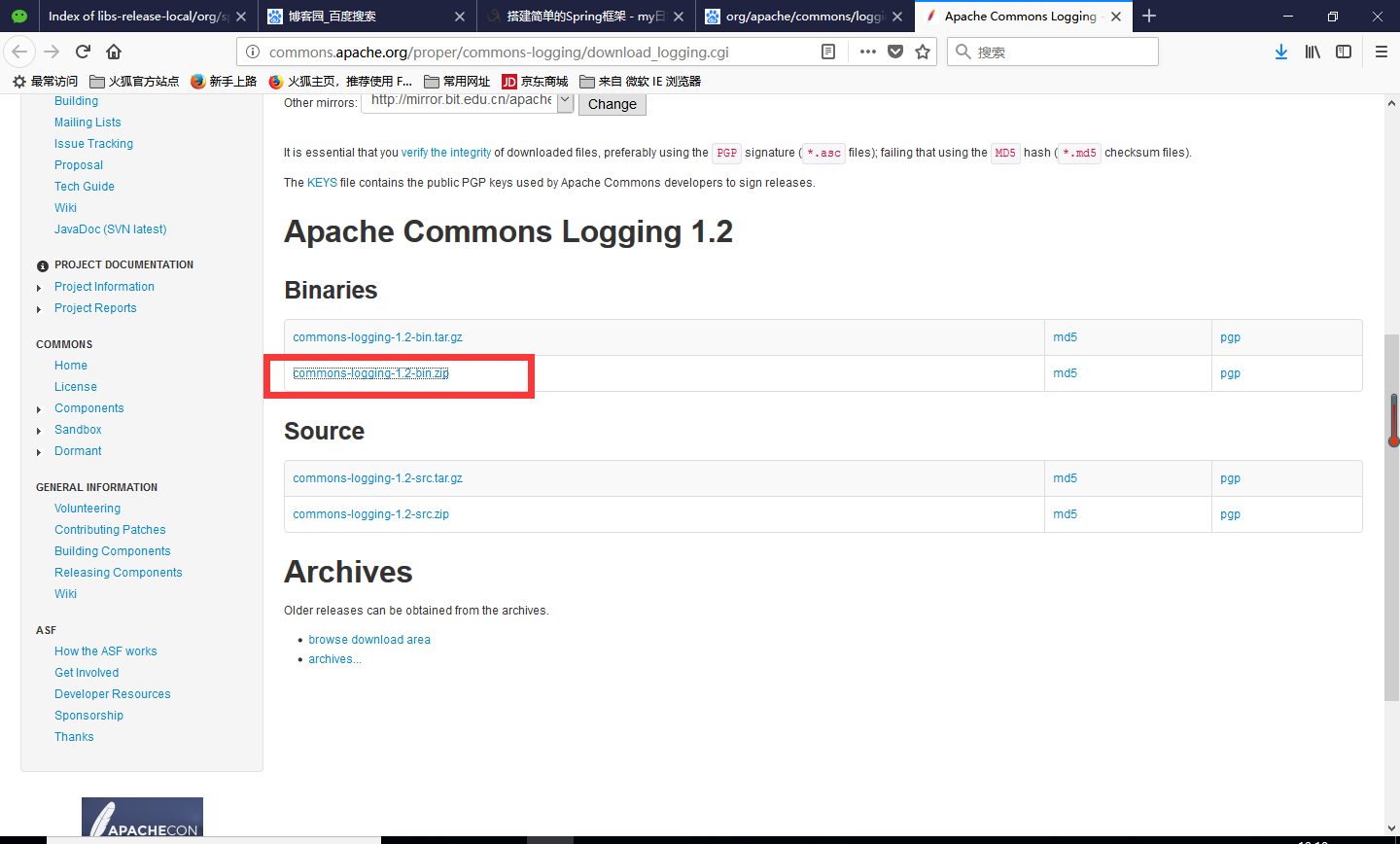Reload the current page

(x=83, y=52)
